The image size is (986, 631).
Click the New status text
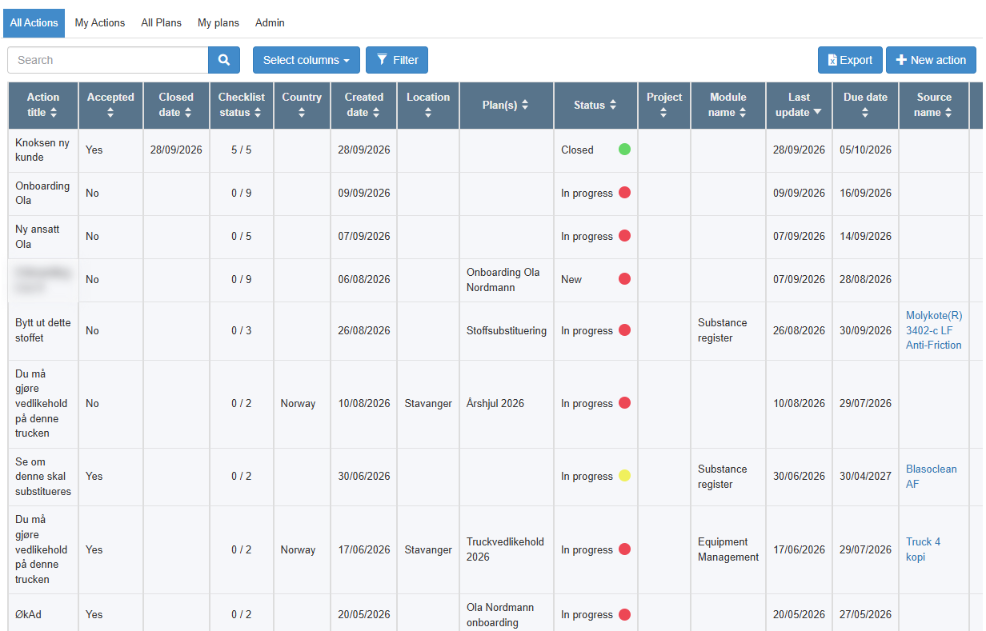tap(572, 279)
